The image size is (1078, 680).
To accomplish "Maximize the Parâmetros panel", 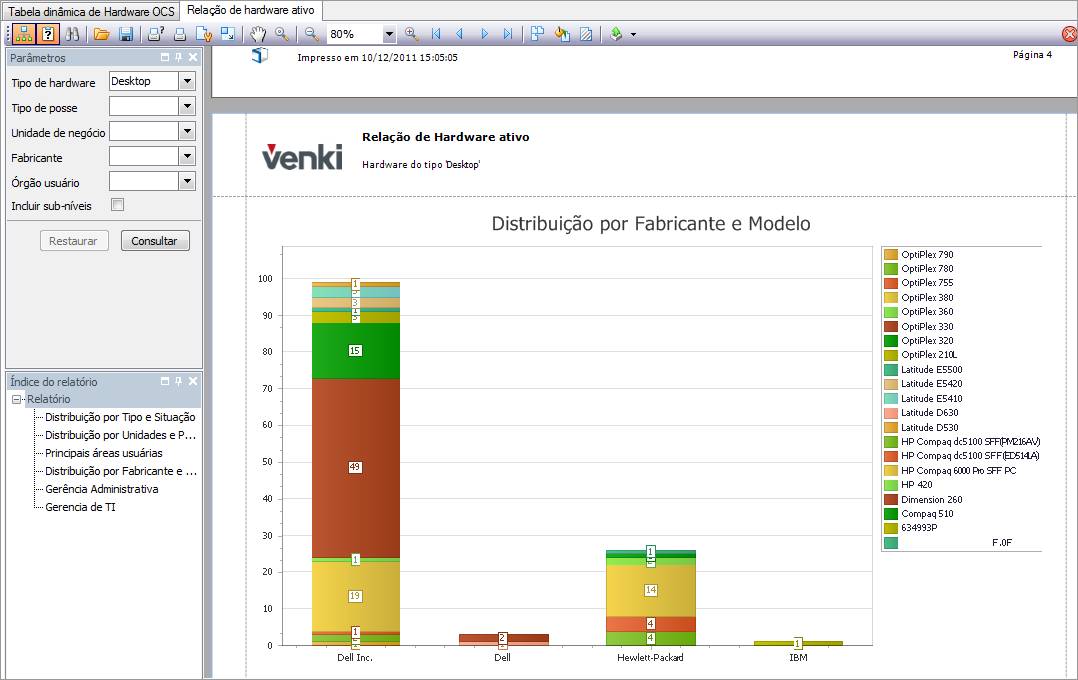I will tap(165, 58).
